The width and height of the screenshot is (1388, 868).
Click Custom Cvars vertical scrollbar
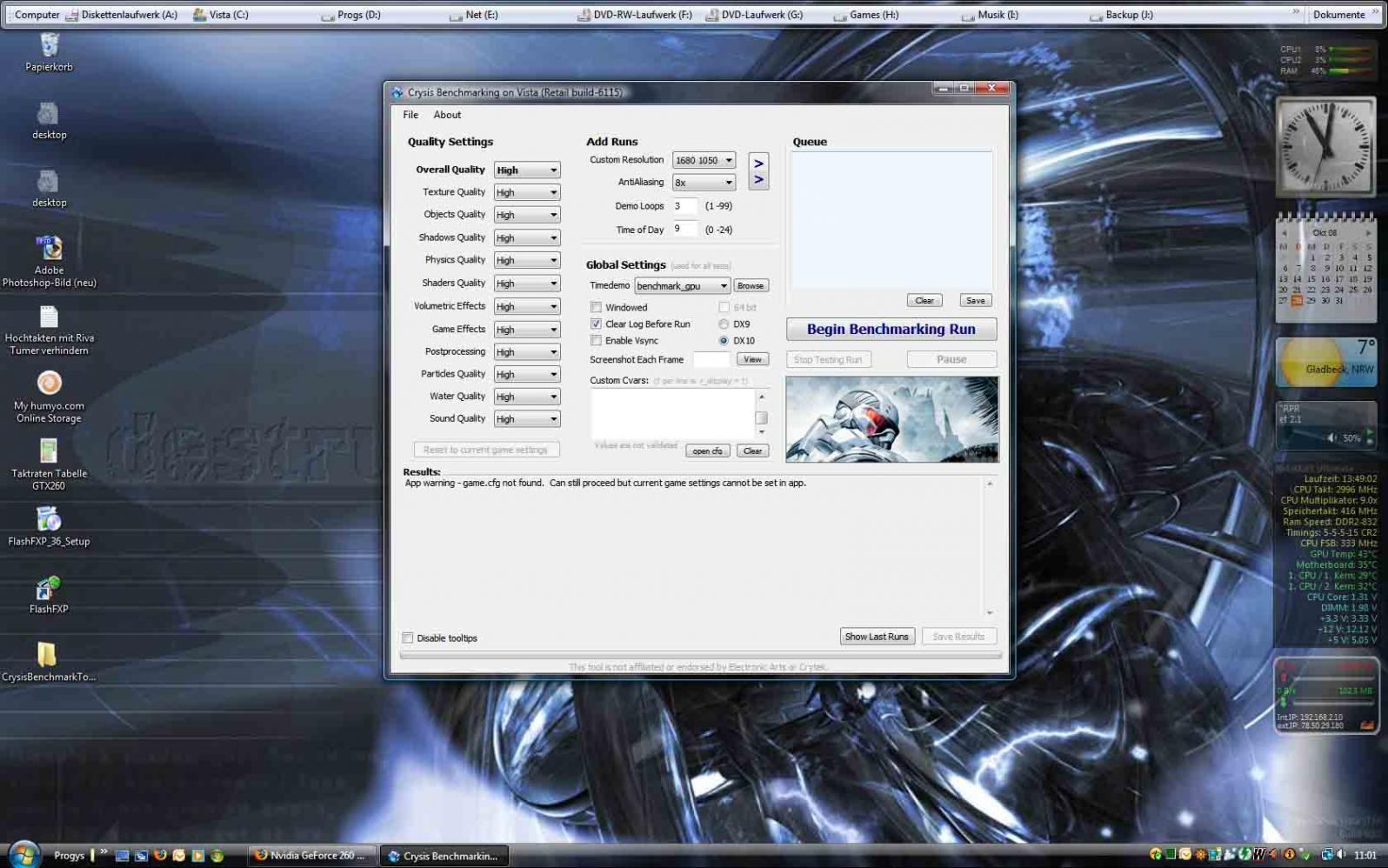(x=762, y=414)
